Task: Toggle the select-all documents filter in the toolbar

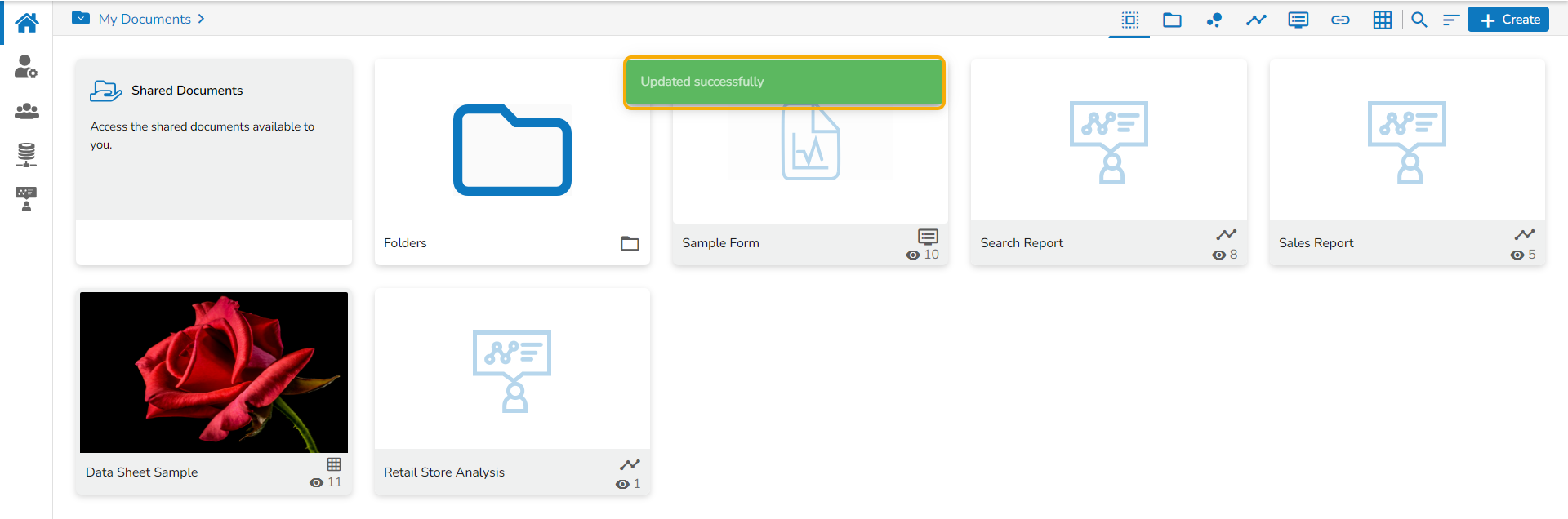Action: tap(1129, 20)
